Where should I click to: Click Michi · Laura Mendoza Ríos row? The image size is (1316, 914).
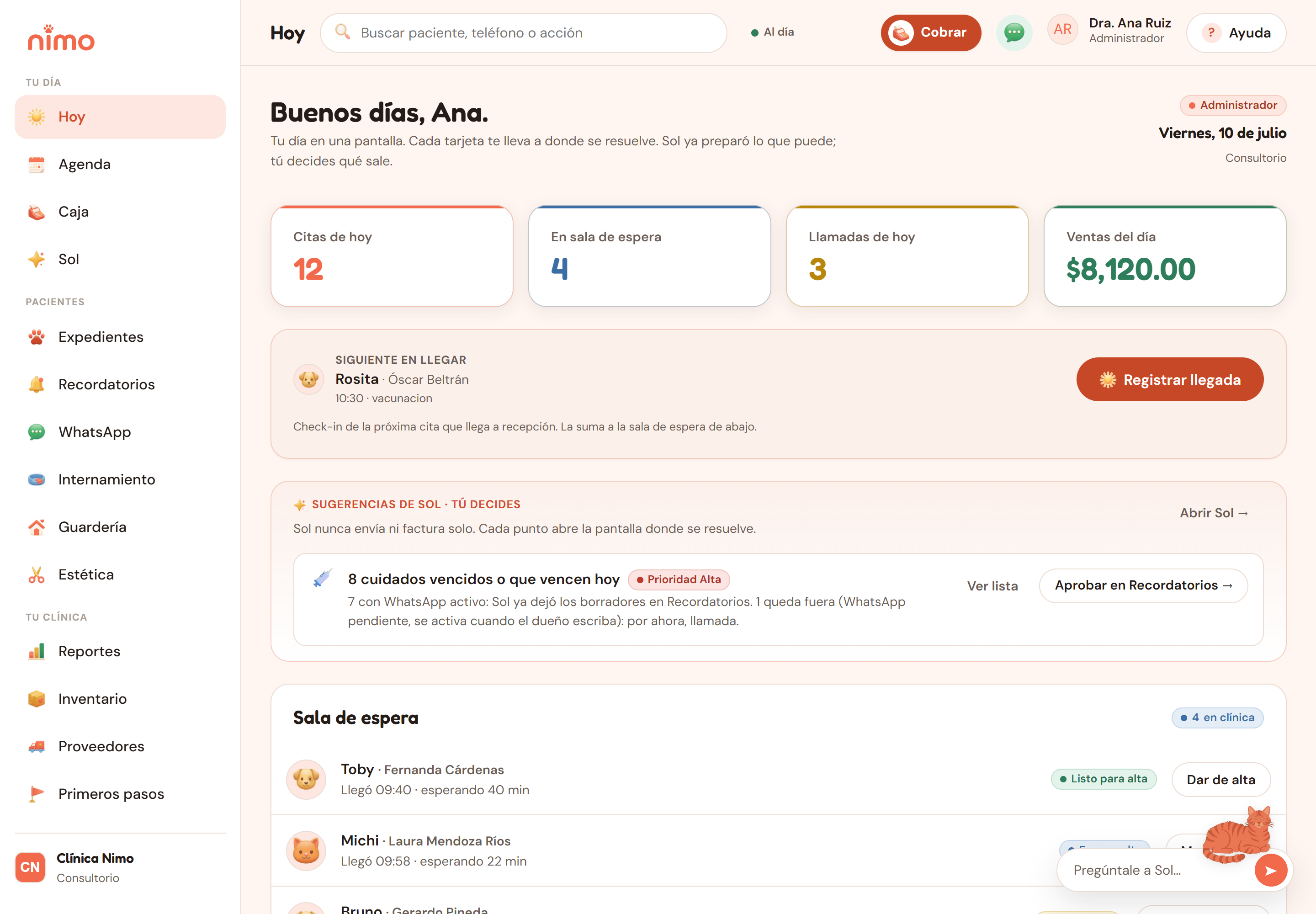click(778, 851)
